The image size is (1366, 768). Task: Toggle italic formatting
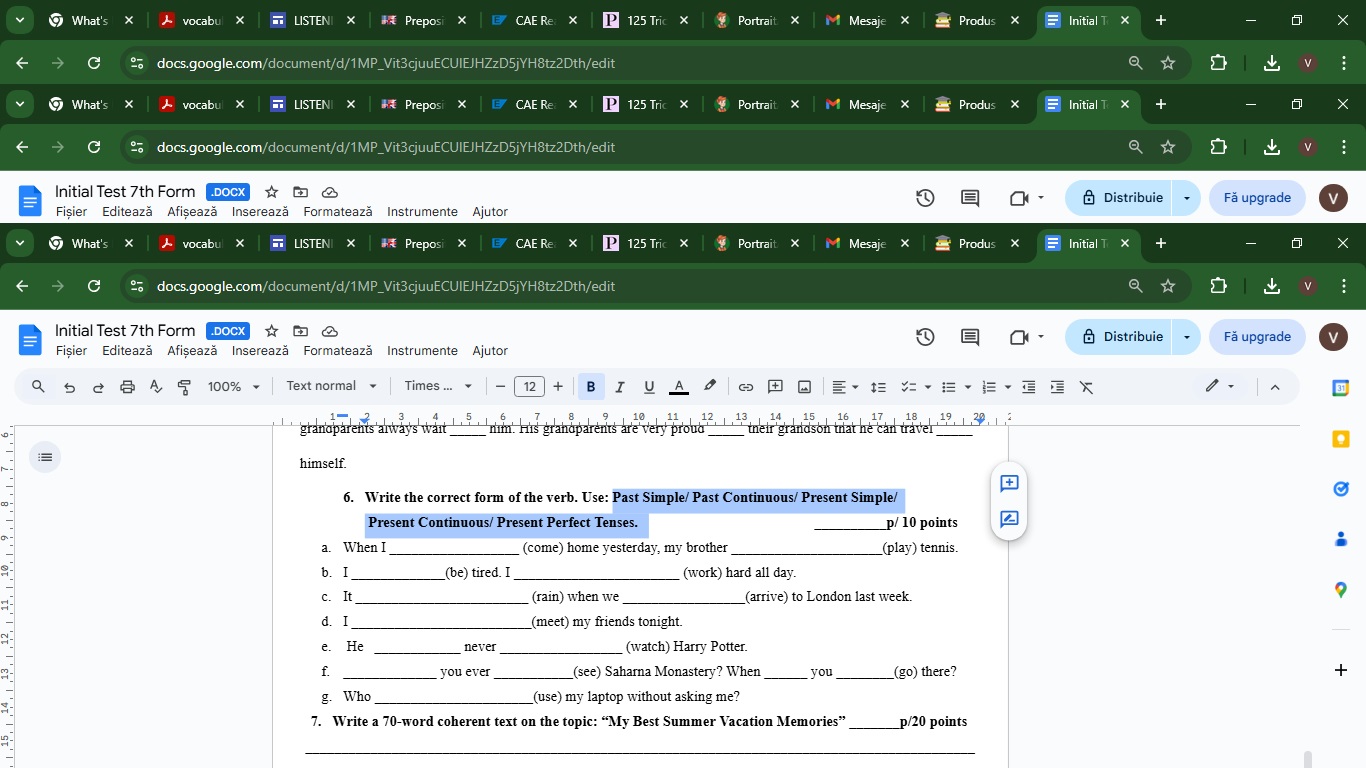620,387
